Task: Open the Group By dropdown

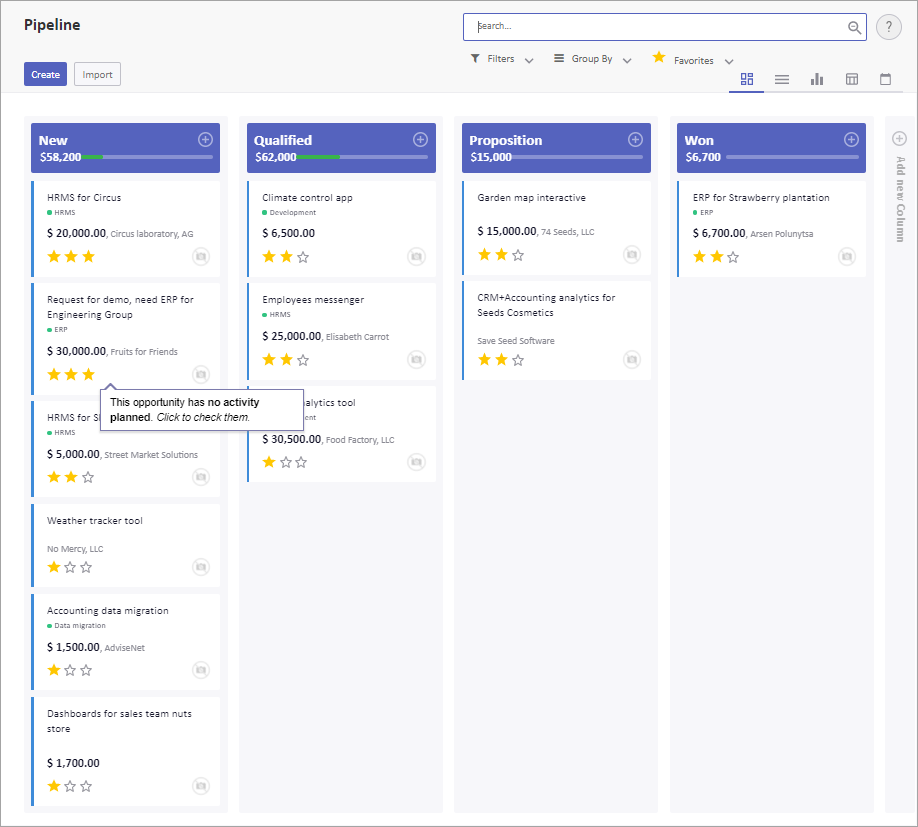Action: pyautogui.click(x=593, y=59)
